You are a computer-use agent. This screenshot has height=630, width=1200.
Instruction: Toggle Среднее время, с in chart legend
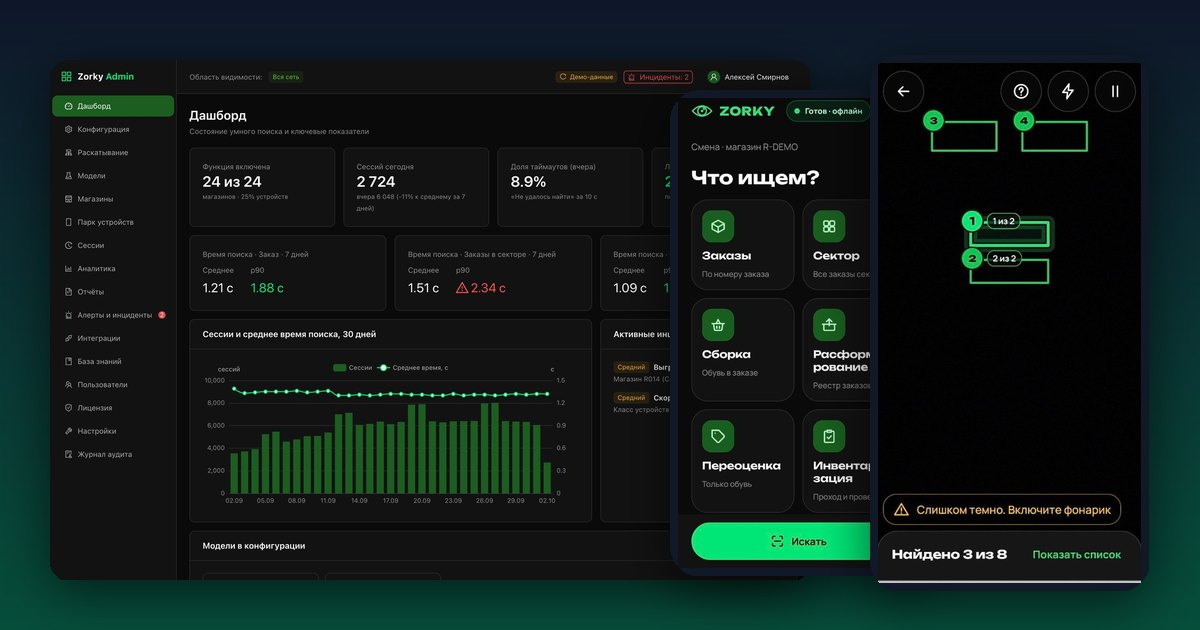tap(414, 368)
